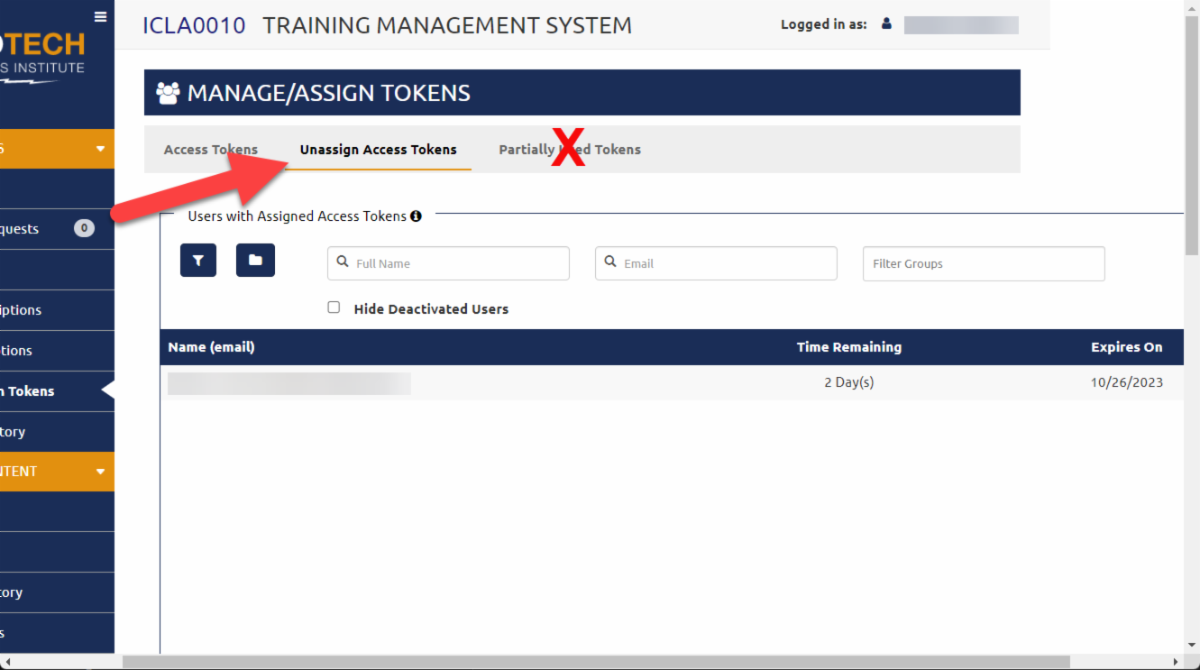Viewport: 1200px width, 670px height.
Task: Click the folder icon beside the filter
Action: [x=255, y=260]
